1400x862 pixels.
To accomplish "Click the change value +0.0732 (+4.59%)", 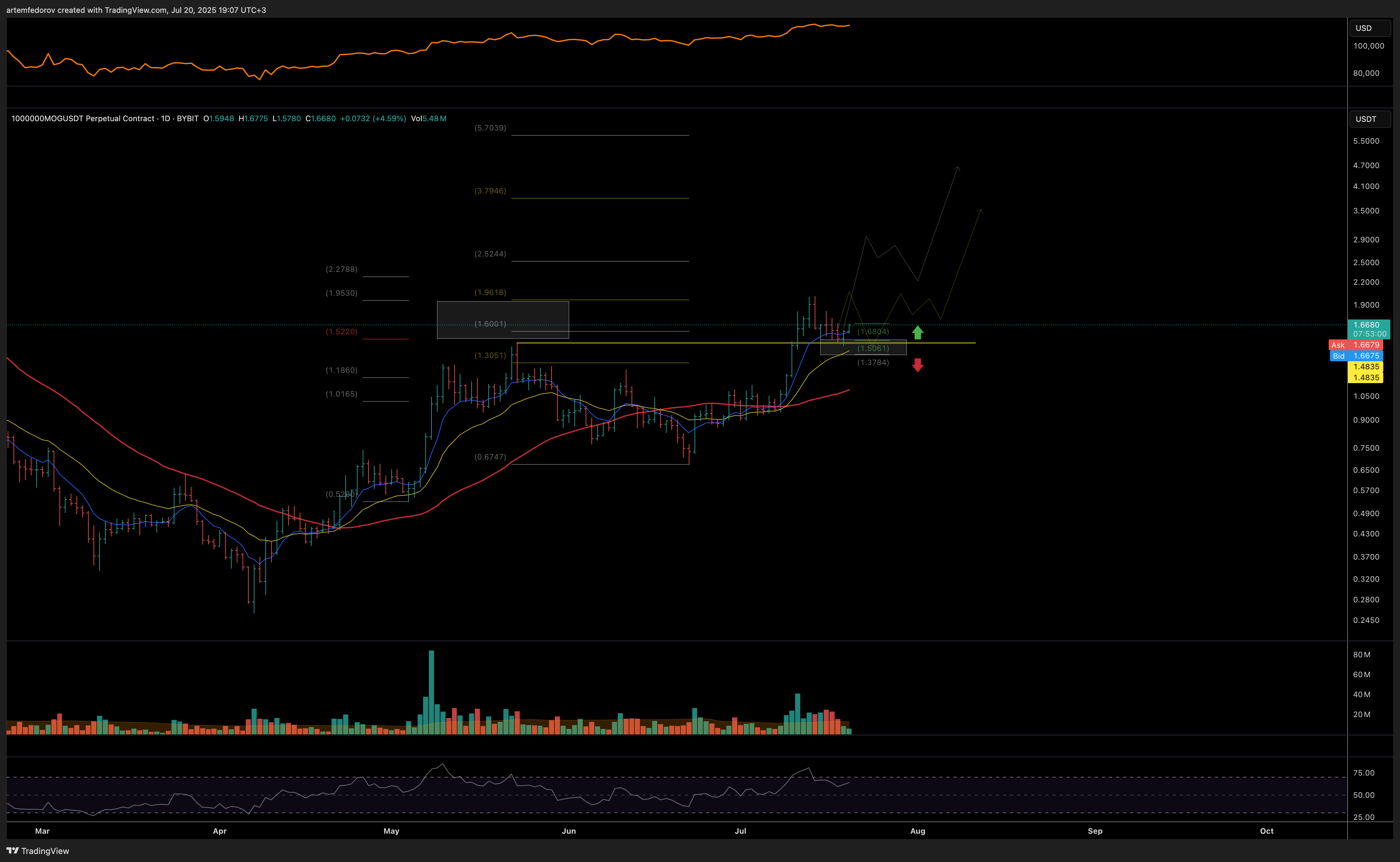I will 373,119.
